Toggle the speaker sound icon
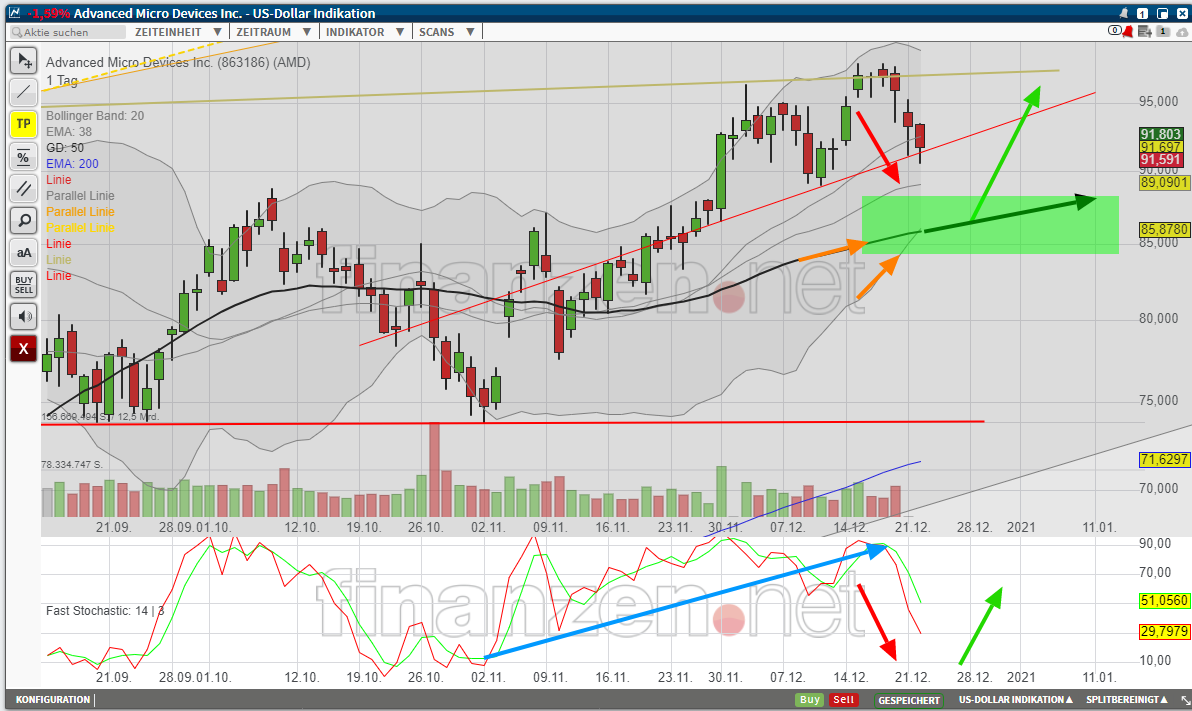The width and height of the screenshot is (1192, 711). 24,316
